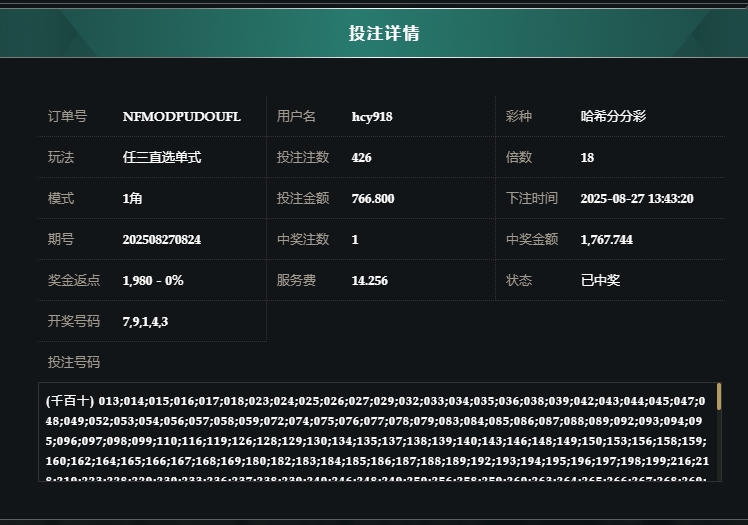Viewport: 748px width, 525px height.
Task: Click the username hcy918
Action: pyautogui.click(x=372, y=116)
